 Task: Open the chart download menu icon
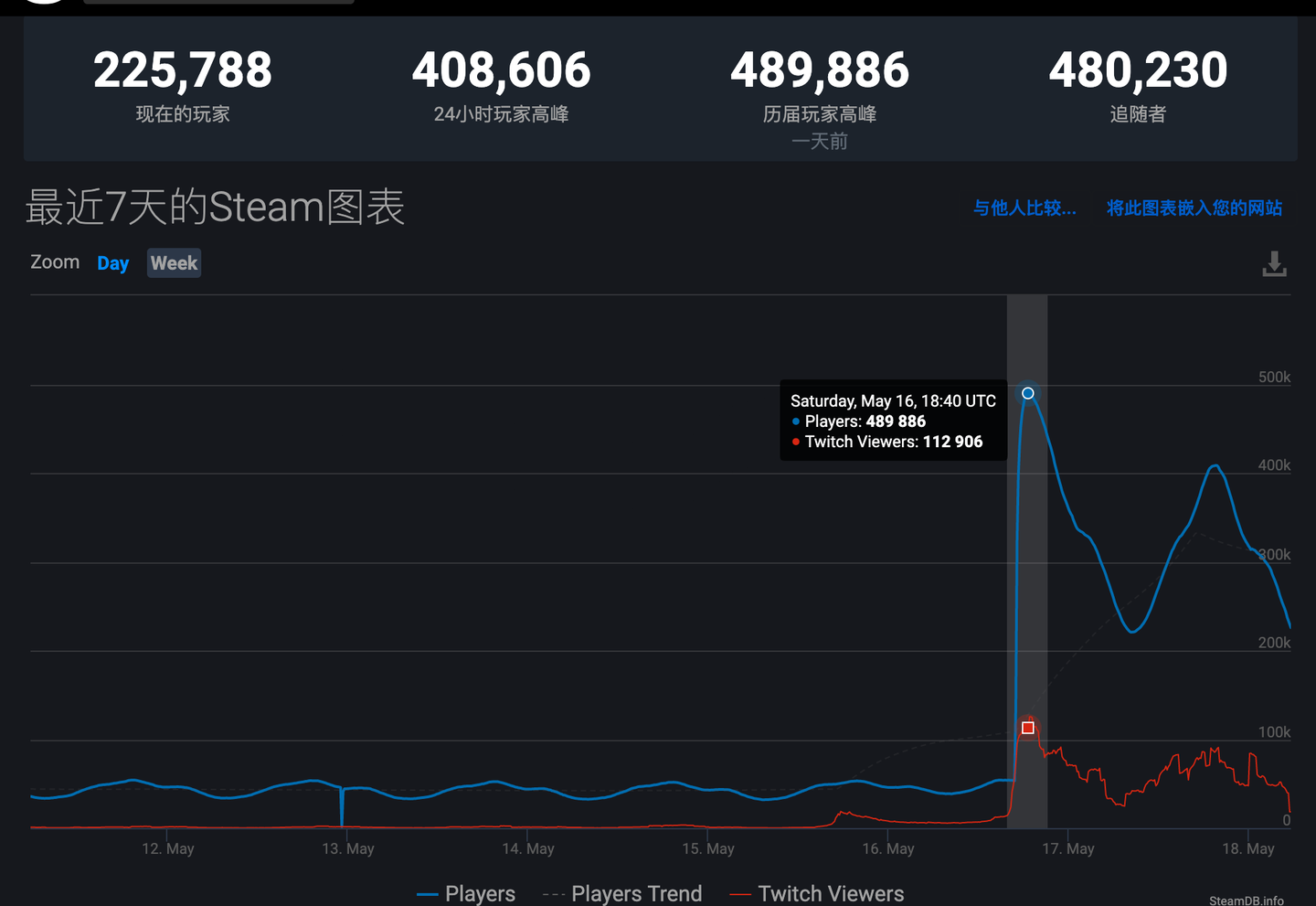point(1274,263)
